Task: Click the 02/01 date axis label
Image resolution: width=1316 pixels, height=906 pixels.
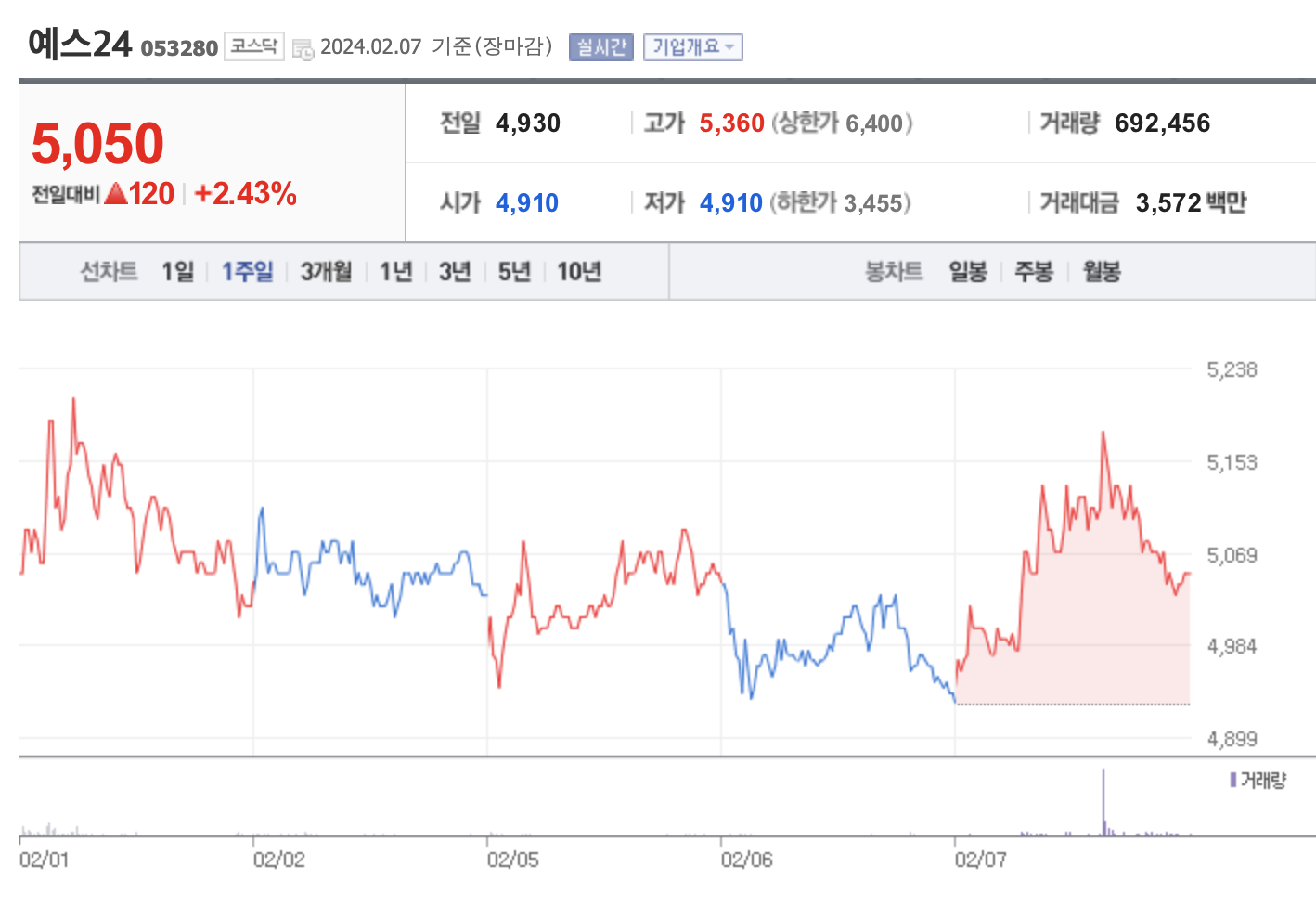Action: coord(44,860)
